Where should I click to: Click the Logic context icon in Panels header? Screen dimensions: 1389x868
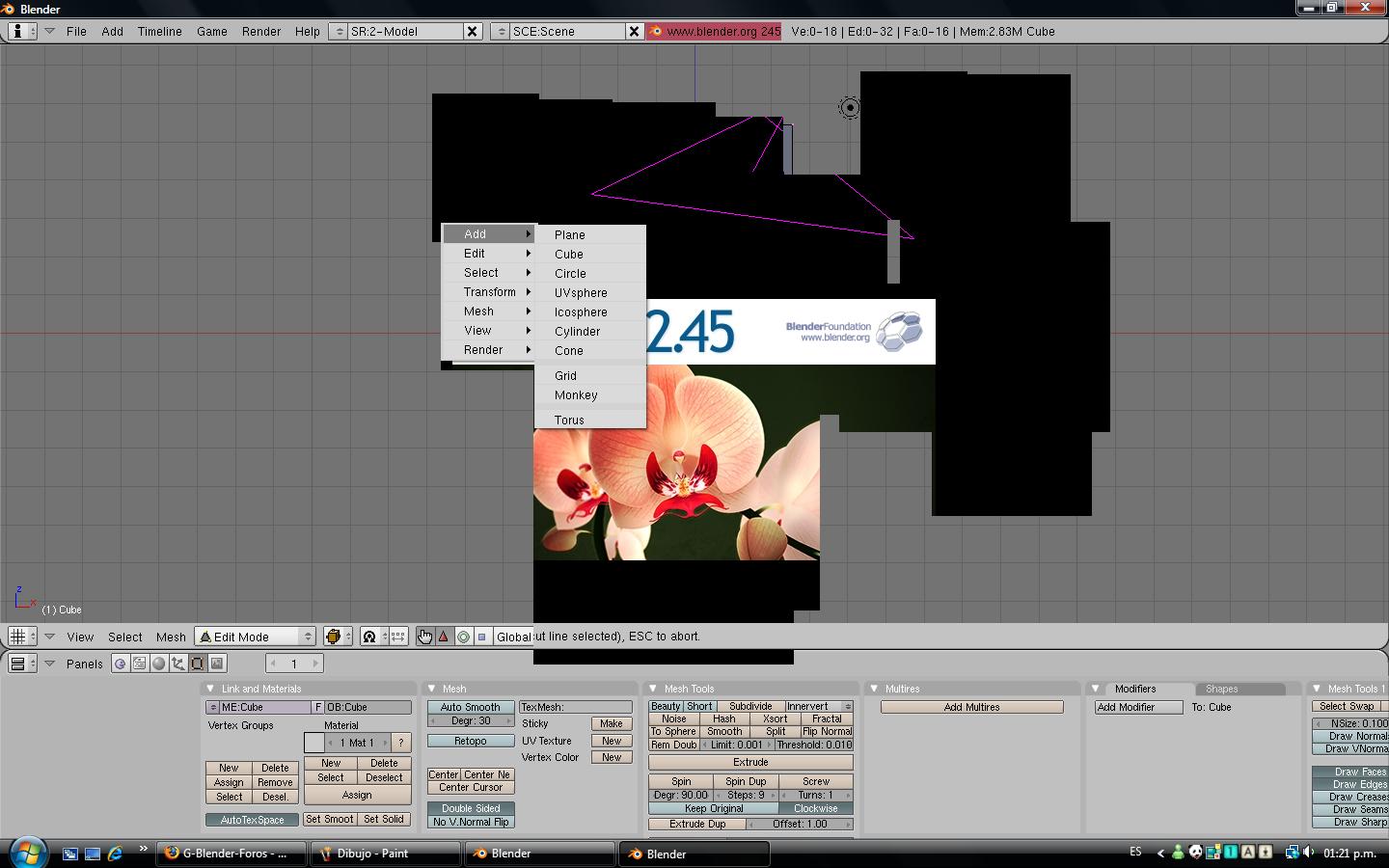coord(121,664)
